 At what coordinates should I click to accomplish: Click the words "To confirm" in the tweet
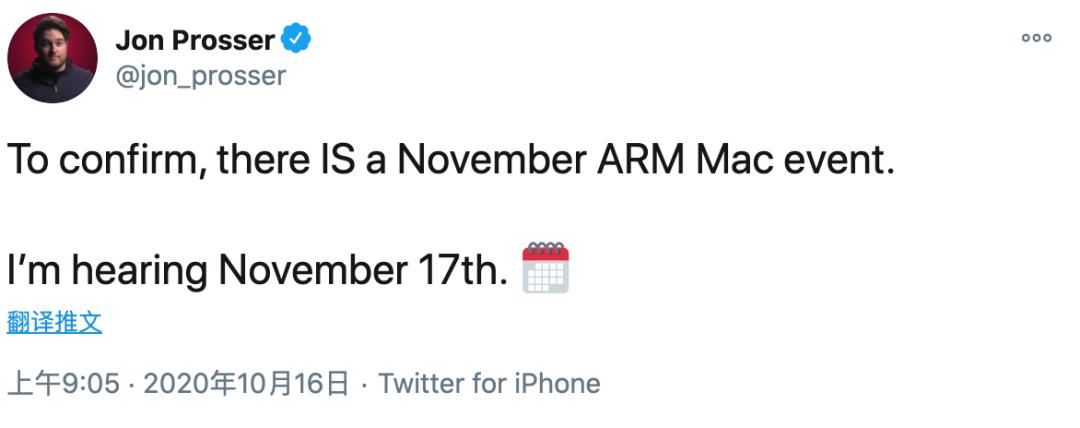pos(104,161)
